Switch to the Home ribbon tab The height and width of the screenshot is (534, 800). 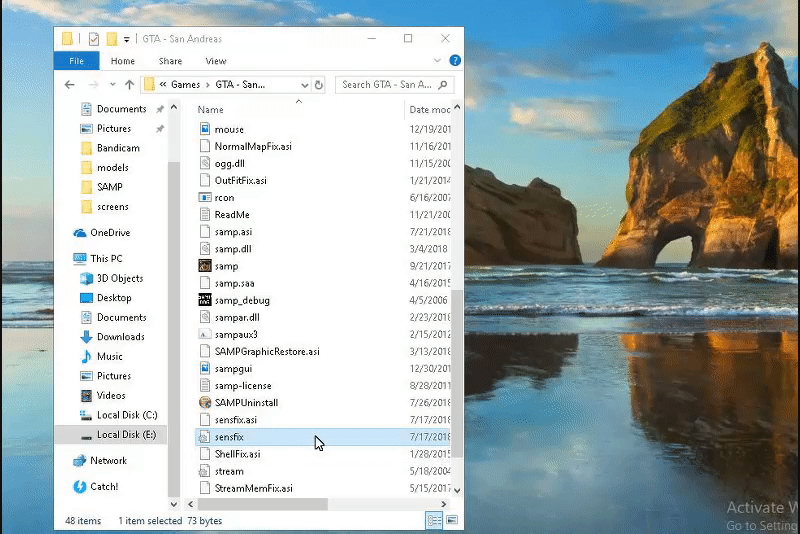click(x=122, y=61)
